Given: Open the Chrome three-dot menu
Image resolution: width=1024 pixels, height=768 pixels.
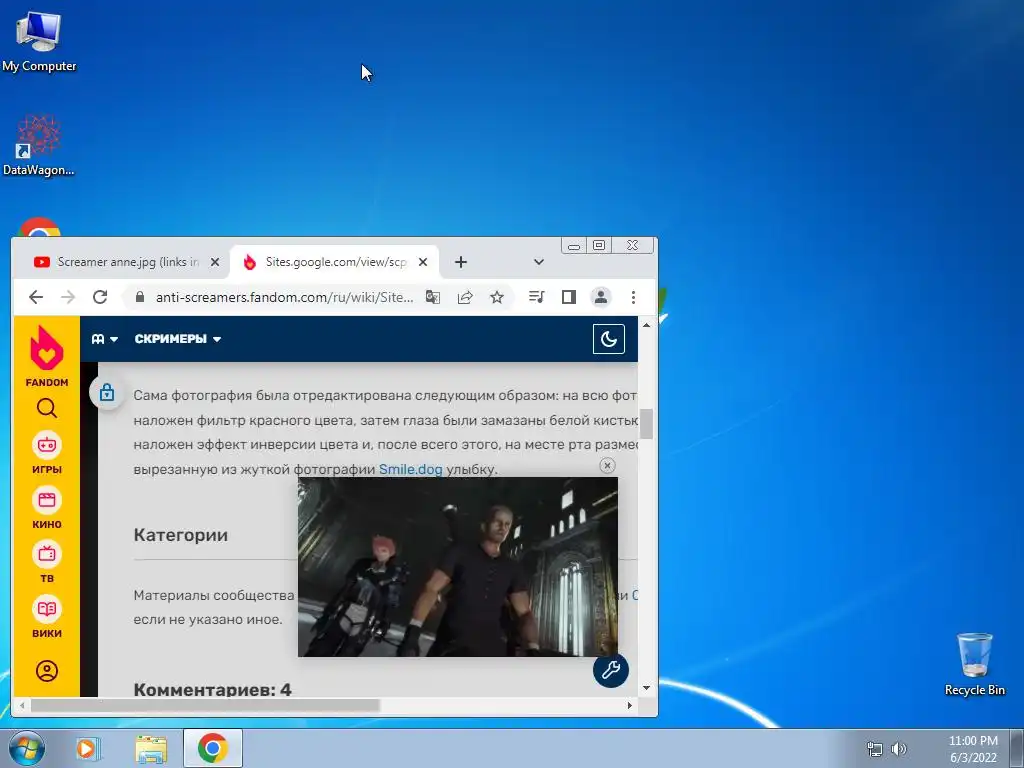Looking at the screenshot, I should [633, 297].
